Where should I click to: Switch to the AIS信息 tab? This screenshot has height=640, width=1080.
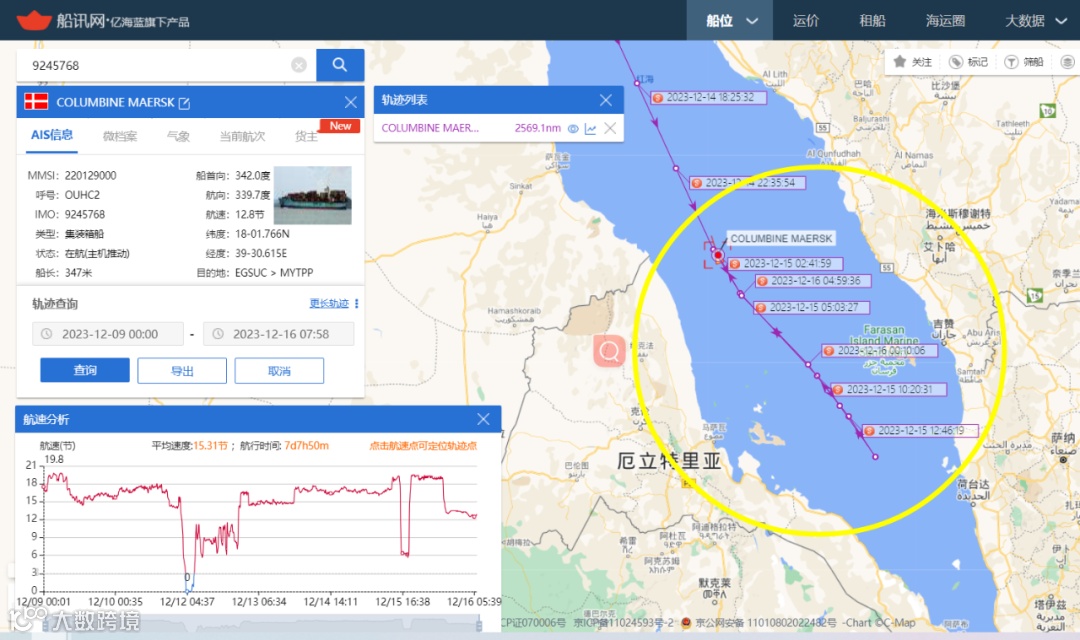[52, 135]
